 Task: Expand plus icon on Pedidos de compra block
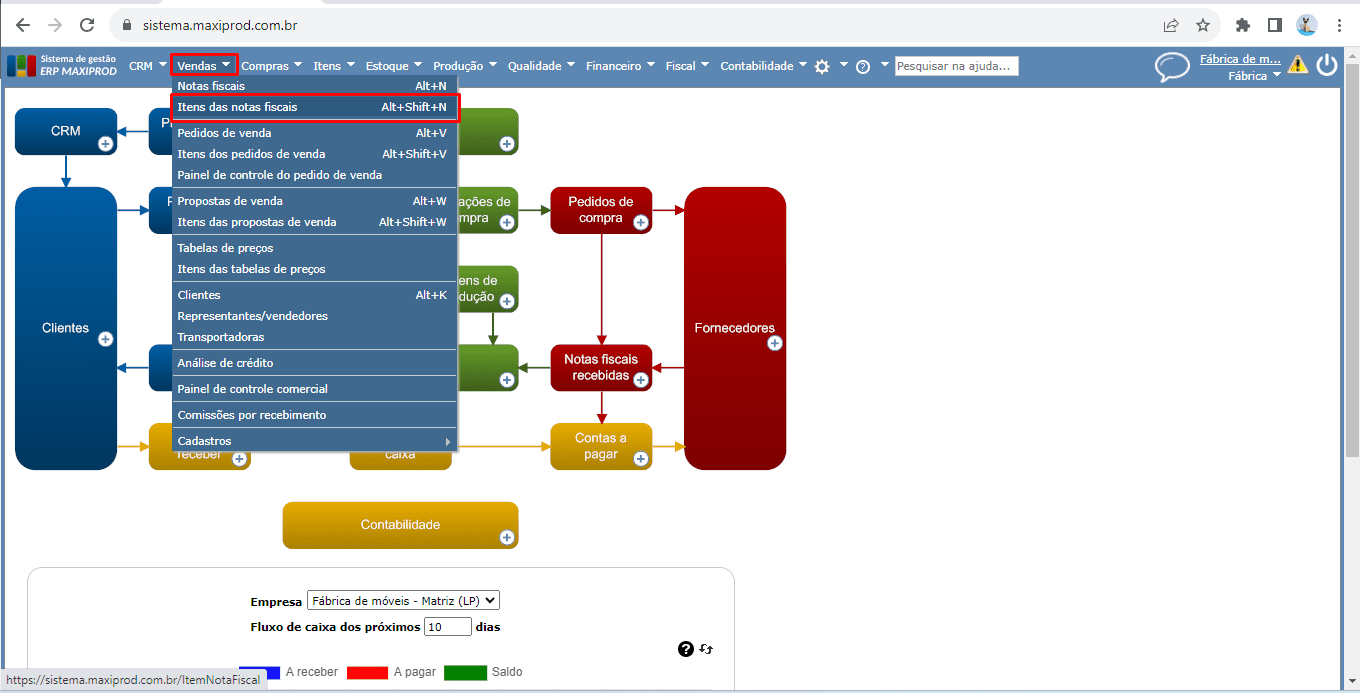tap(641, 222)
